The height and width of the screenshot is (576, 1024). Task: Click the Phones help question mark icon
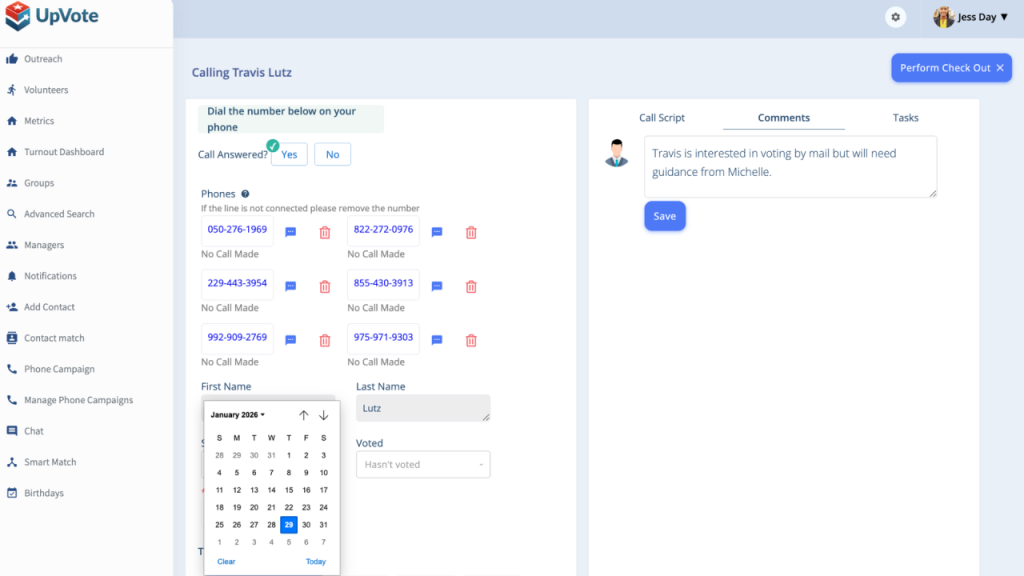(245, 194)
